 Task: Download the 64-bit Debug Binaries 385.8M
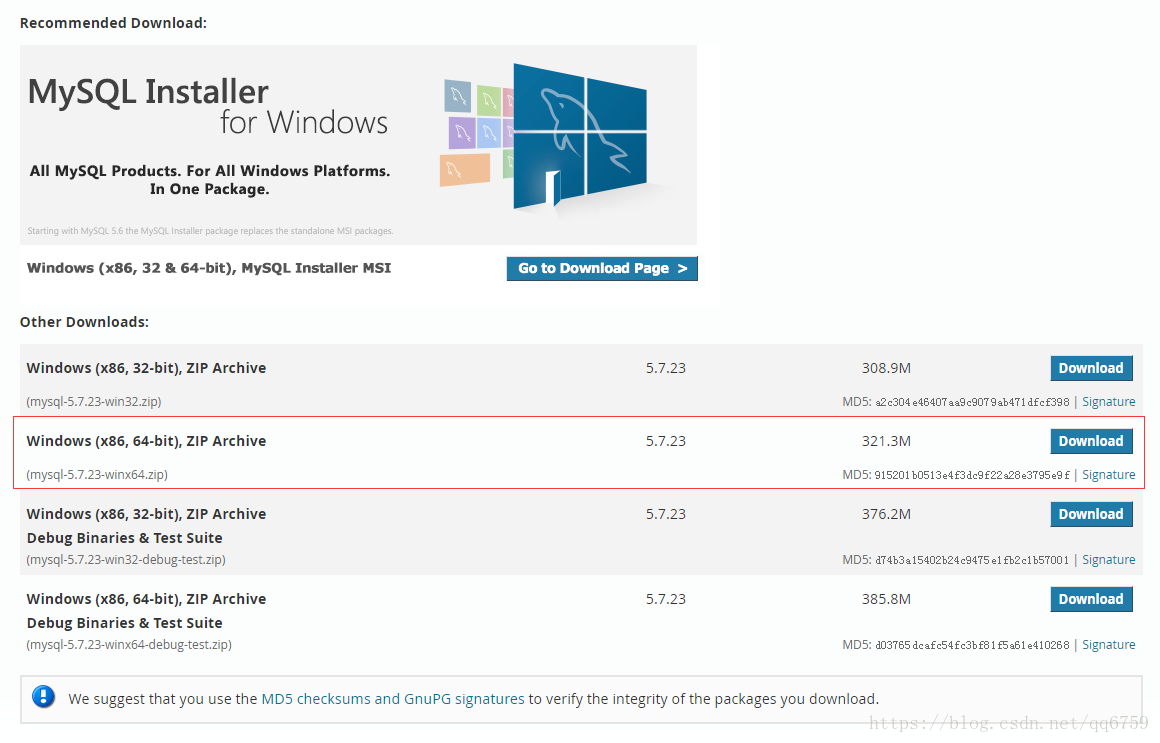[x=1091, y=599]
